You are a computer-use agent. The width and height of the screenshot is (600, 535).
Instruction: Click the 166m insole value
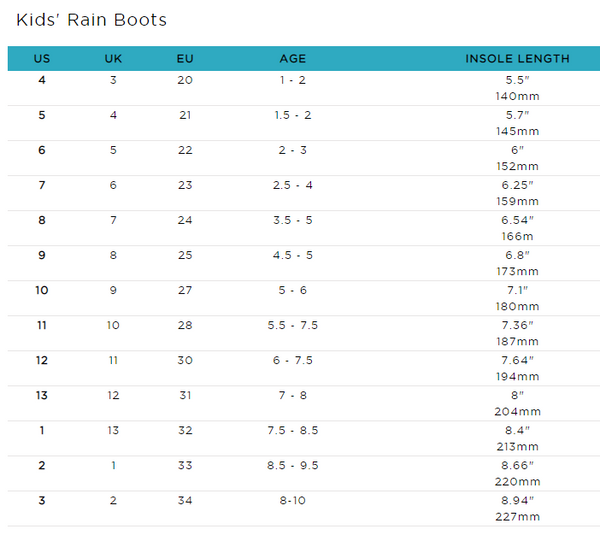click(x=517, y=236)
